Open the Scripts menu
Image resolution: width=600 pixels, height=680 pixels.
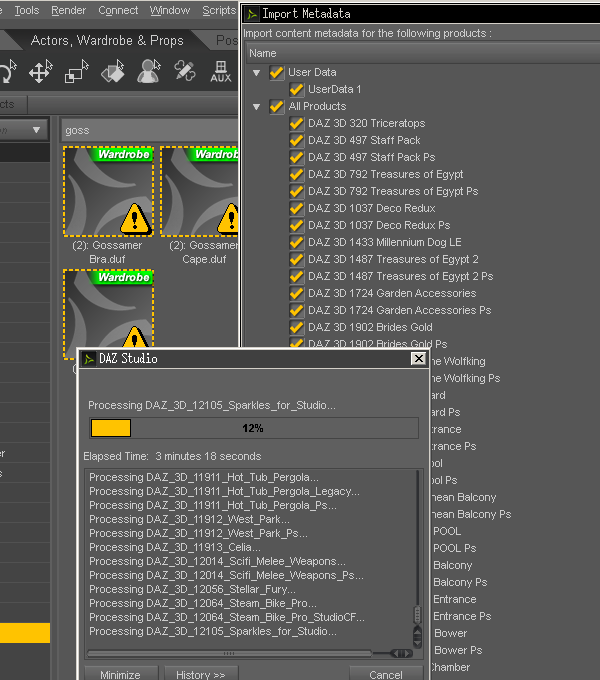point(219,10)
